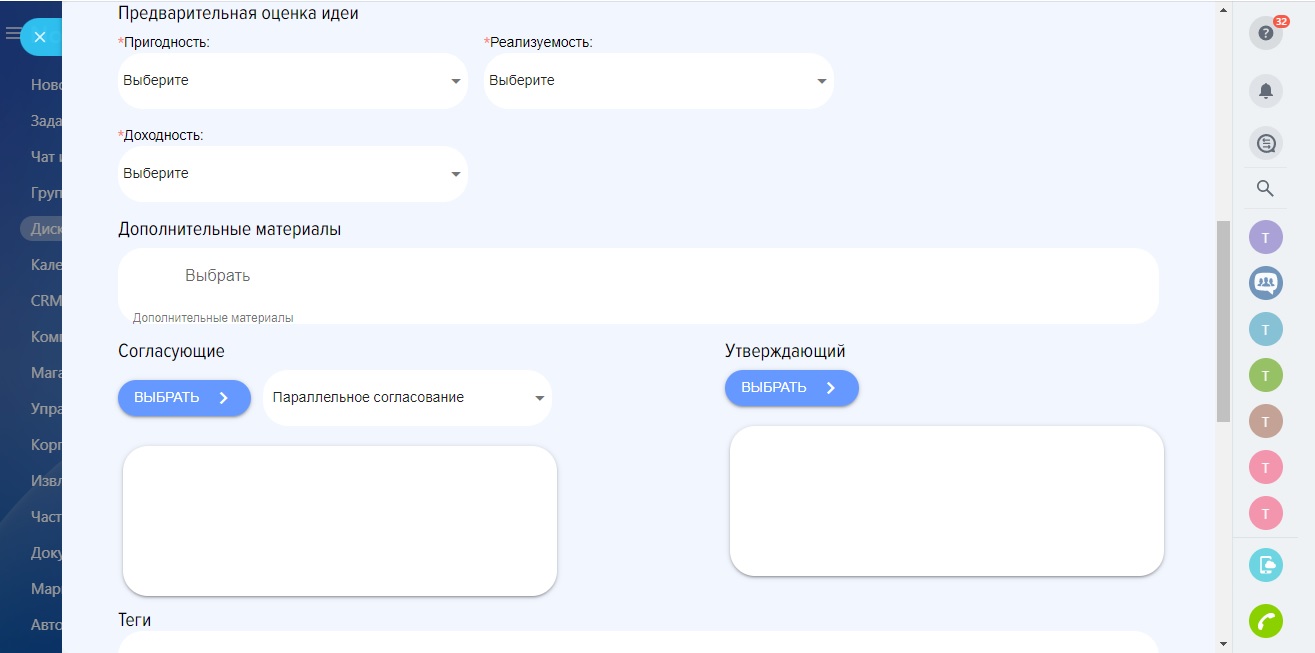Image resolution: width=1315 pixels, height=653 pixels.
Task: Click ВЫБРАТЬ button under Согласующие
Action: [184, 398]
